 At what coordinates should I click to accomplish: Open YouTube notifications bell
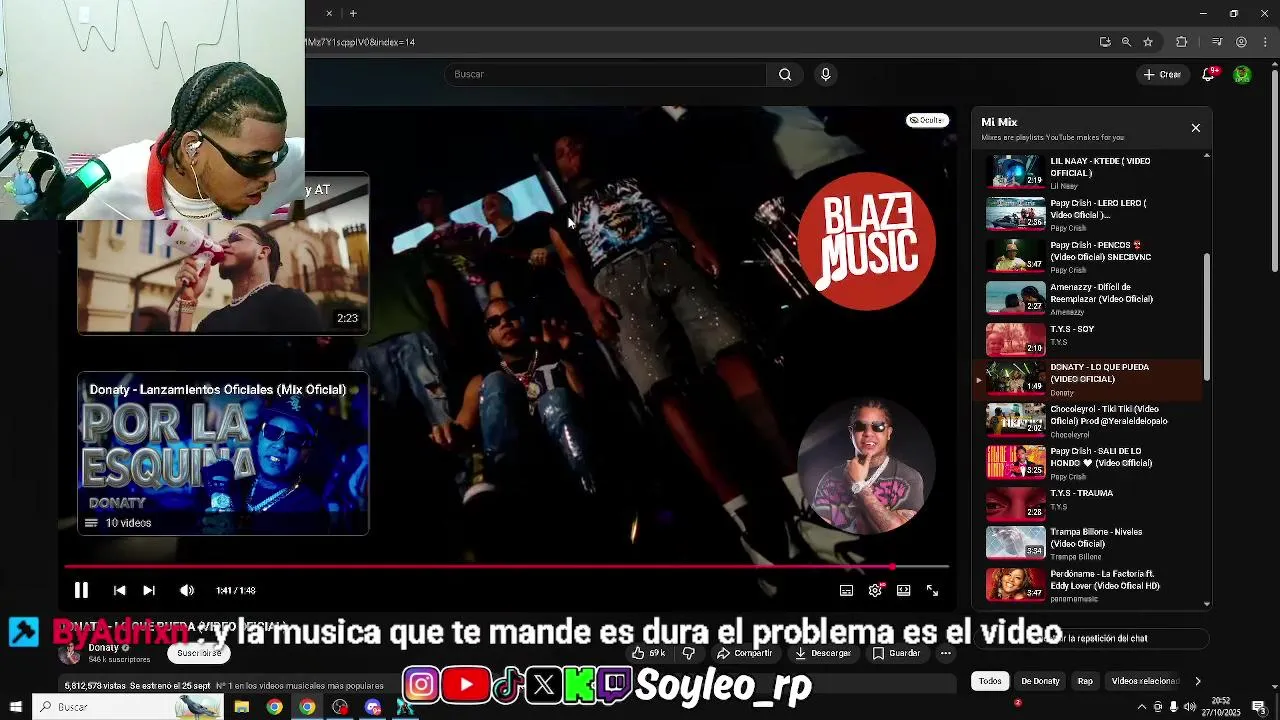[1208, 74]
